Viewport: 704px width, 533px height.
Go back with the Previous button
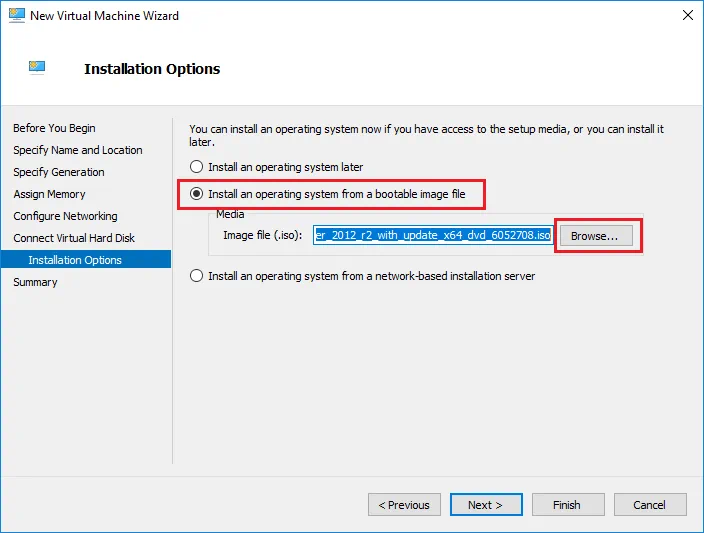point(404,505)
